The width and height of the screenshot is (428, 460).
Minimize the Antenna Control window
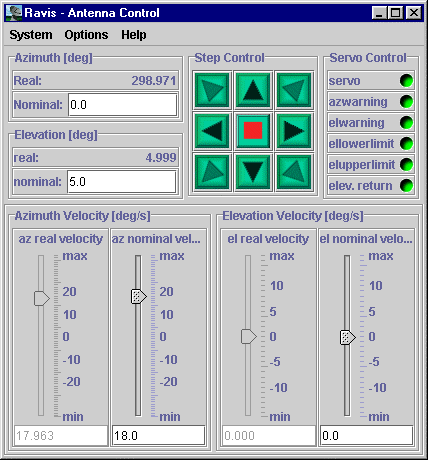pyautogui.click(x=379, y=13)
